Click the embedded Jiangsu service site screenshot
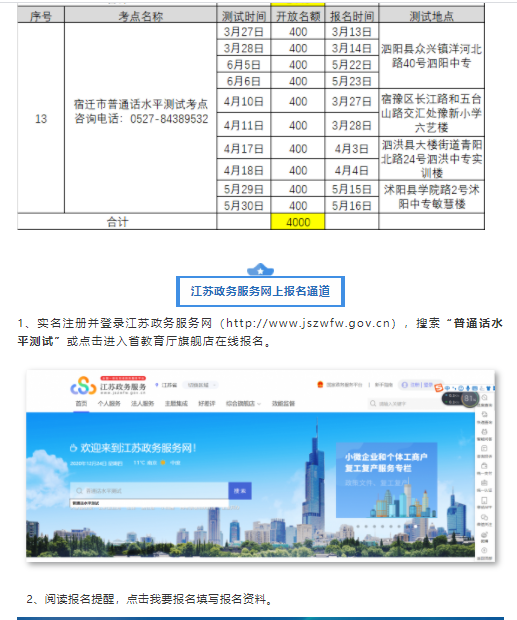Image resolution: width=517 pixels, height=620 pixels. 260,466
